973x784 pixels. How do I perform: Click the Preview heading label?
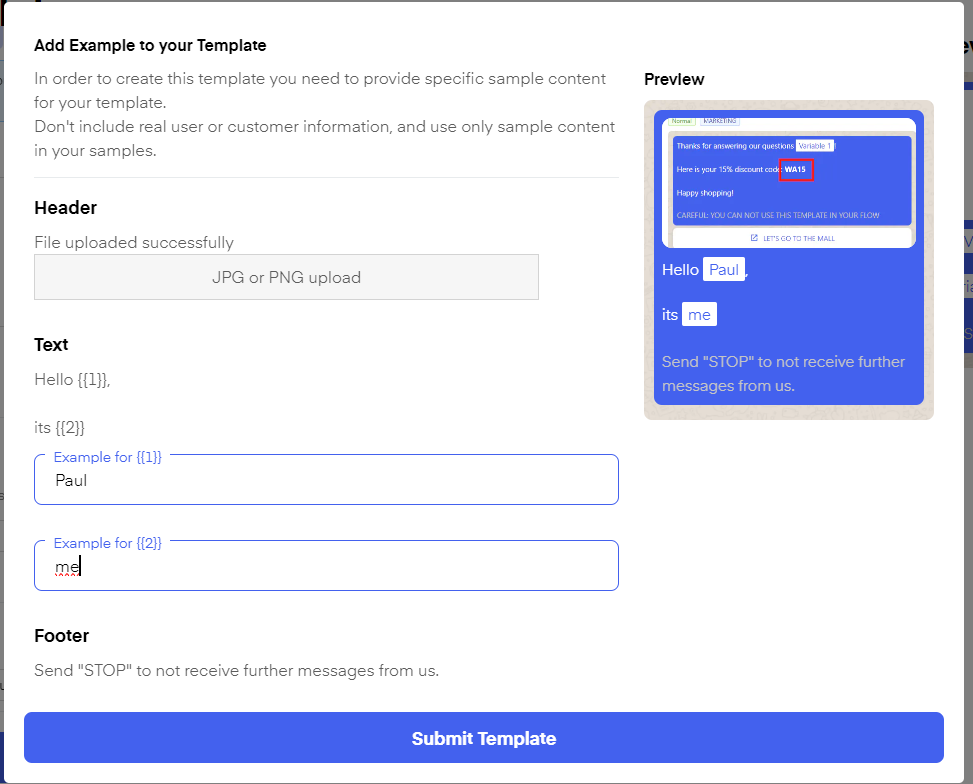[674, 79]
